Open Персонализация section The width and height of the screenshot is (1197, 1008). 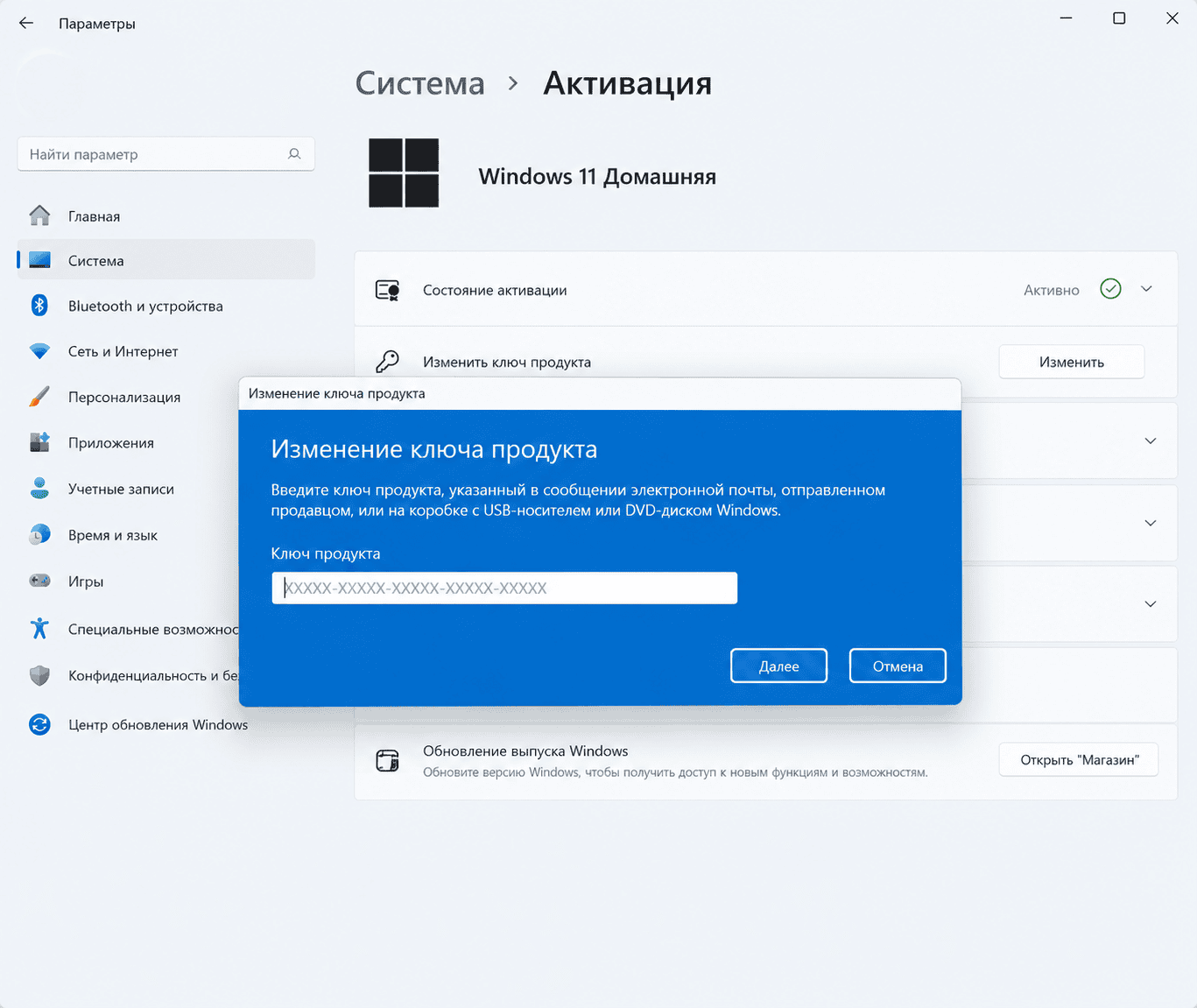pos(128,397)
